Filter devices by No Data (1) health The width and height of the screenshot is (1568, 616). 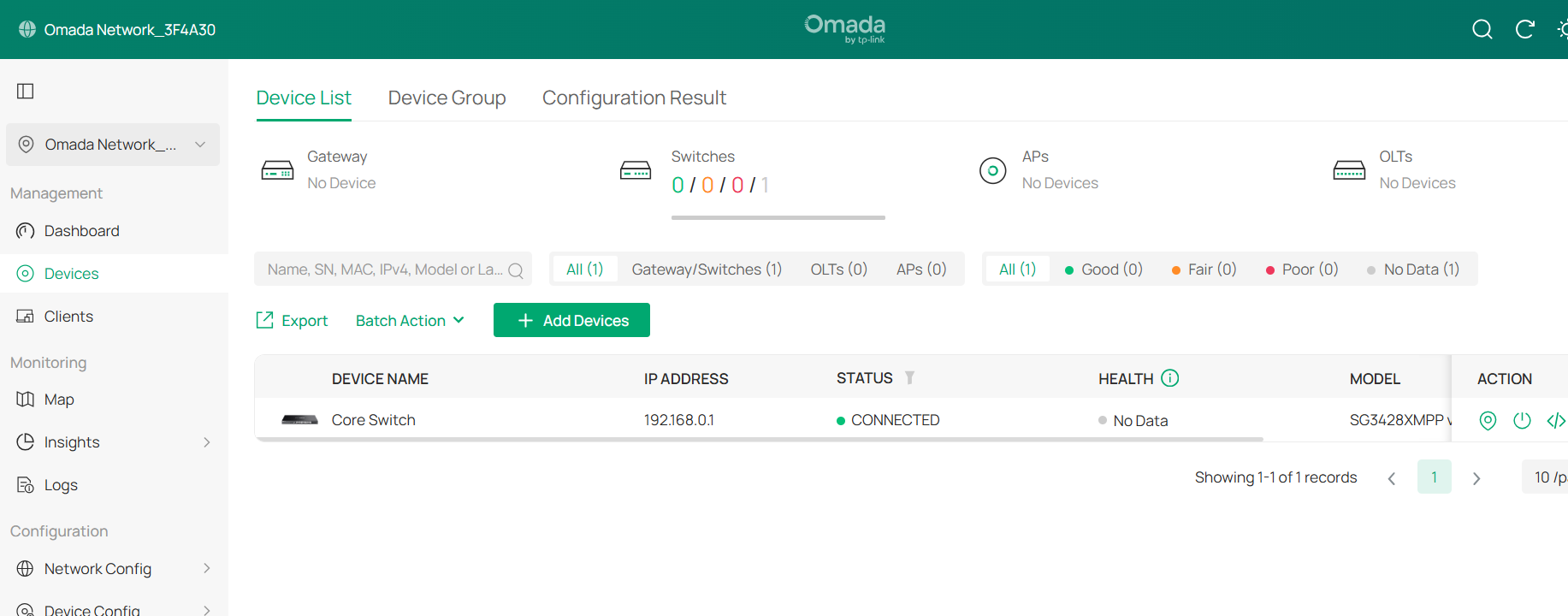[x=1413, y=269]
